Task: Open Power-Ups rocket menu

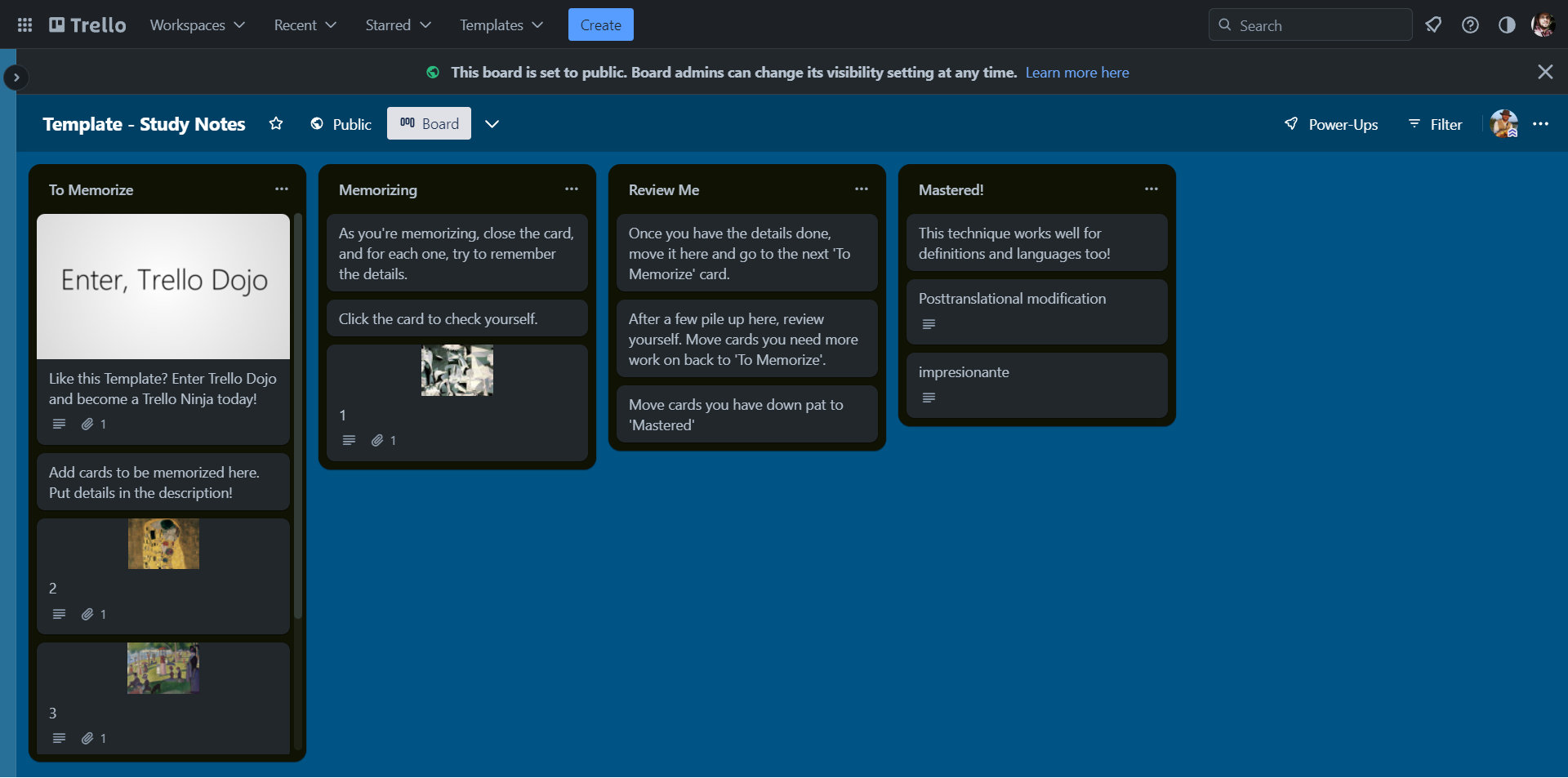Action: pyautogui.click(x=1331, y=124)
